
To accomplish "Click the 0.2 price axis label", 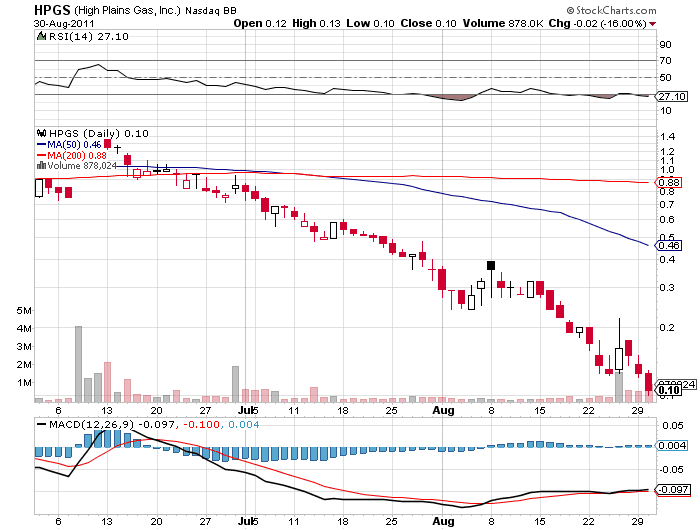I will (667, 327).
